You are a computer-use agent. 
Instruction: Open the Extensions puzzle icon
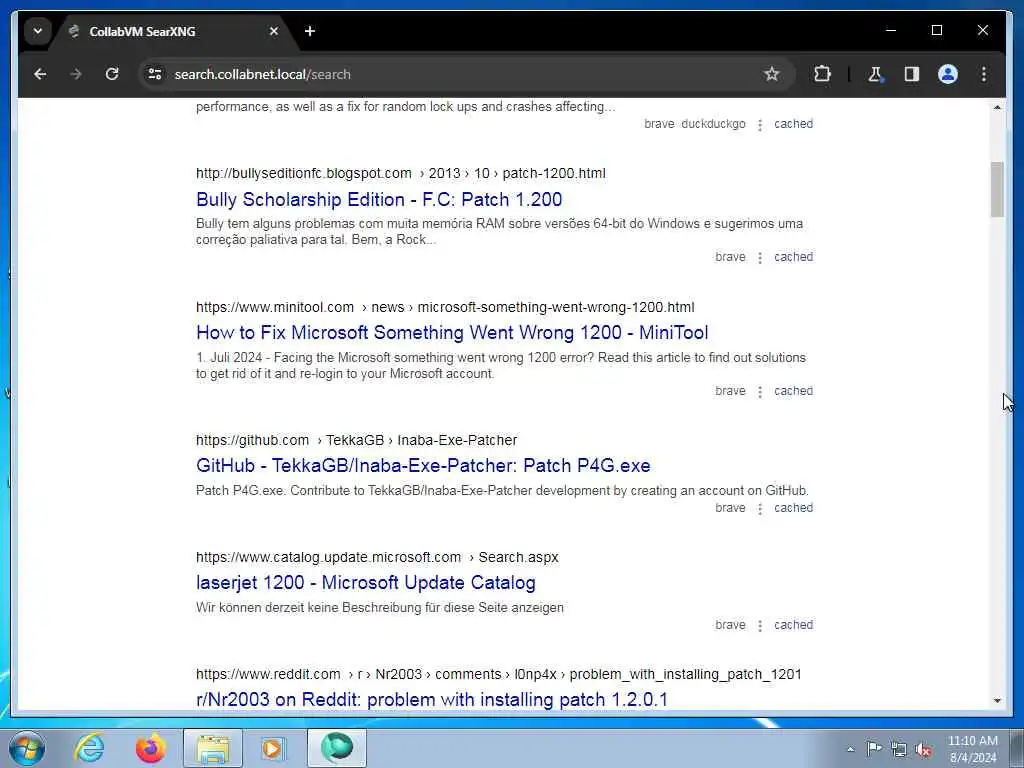click(x=822, y=74)
